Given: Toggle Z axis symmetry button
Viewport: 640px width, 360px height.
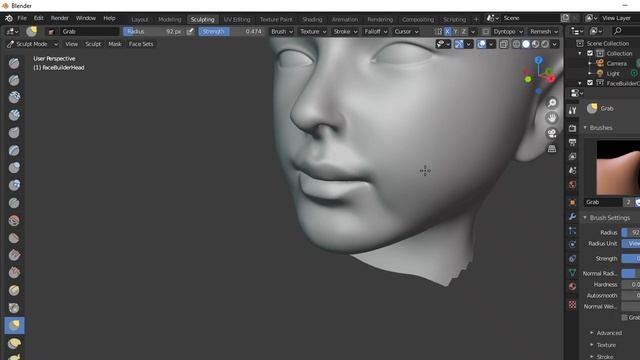Looking at the screenshot, I should tap(464, 31).
